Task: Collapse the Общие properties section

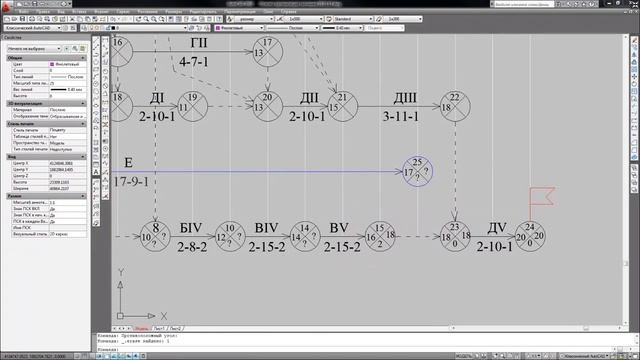Action: click(x=83, y=58)
